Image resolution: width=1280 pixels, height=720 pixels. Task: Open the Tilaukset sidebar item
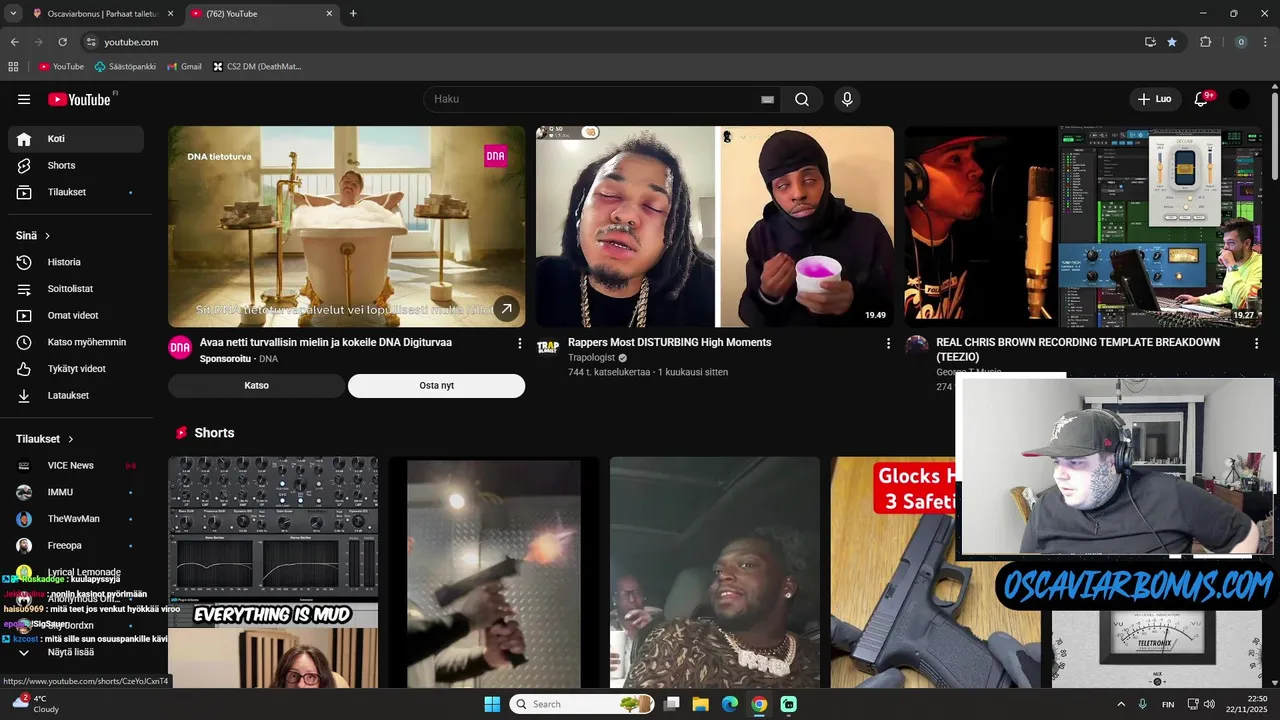[x=76, y=192]
